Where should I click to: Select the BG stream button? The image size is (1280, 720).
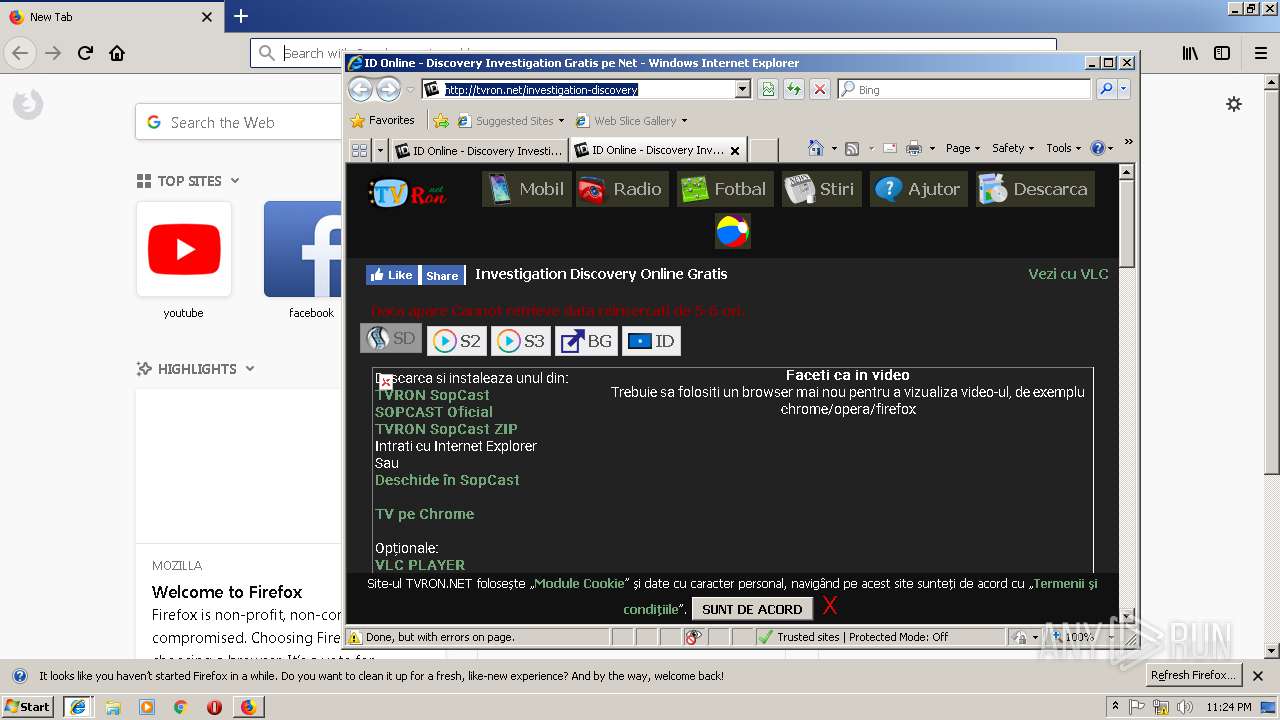click(586, 341)
